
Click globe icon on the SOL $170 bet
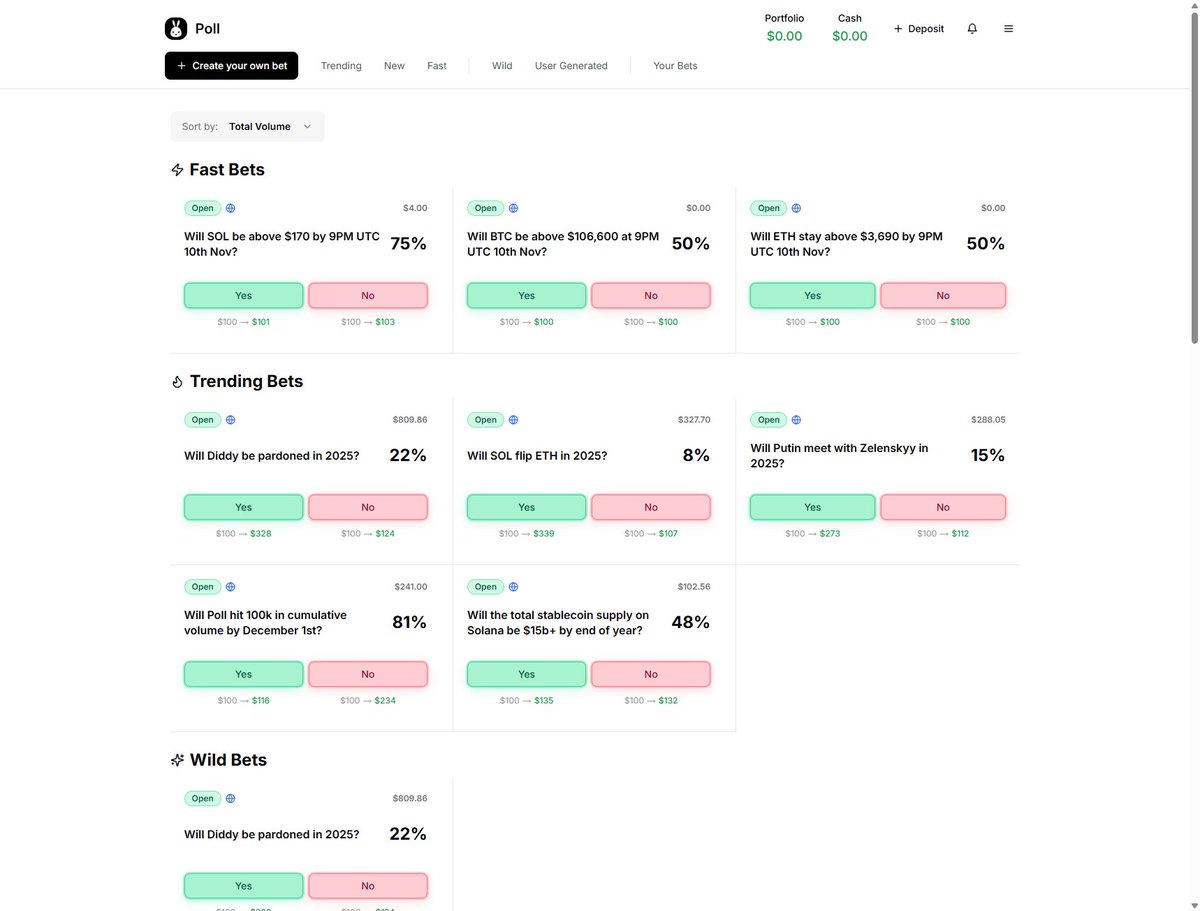[231, 208]
